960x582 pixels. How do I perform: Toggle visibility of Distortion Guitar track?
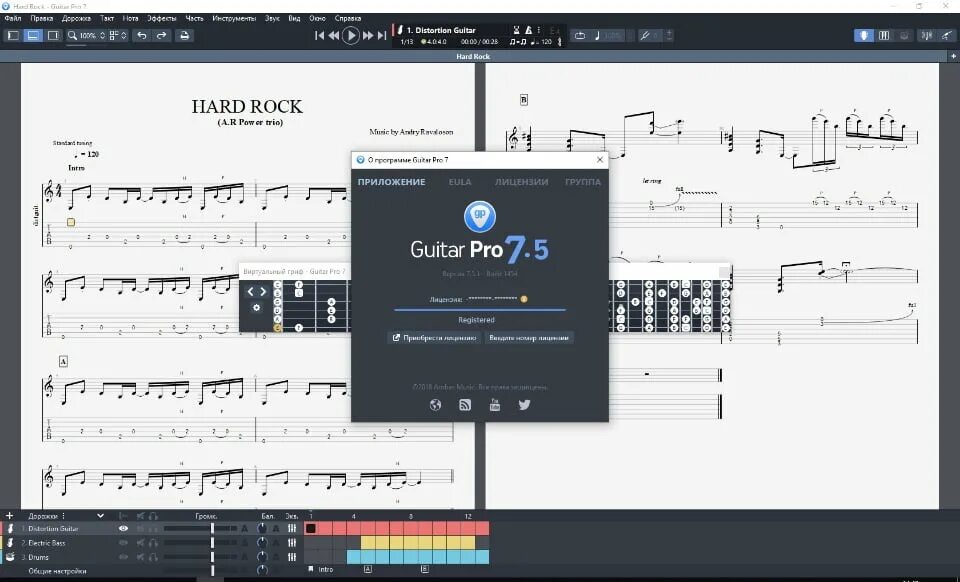pos(124,528)
